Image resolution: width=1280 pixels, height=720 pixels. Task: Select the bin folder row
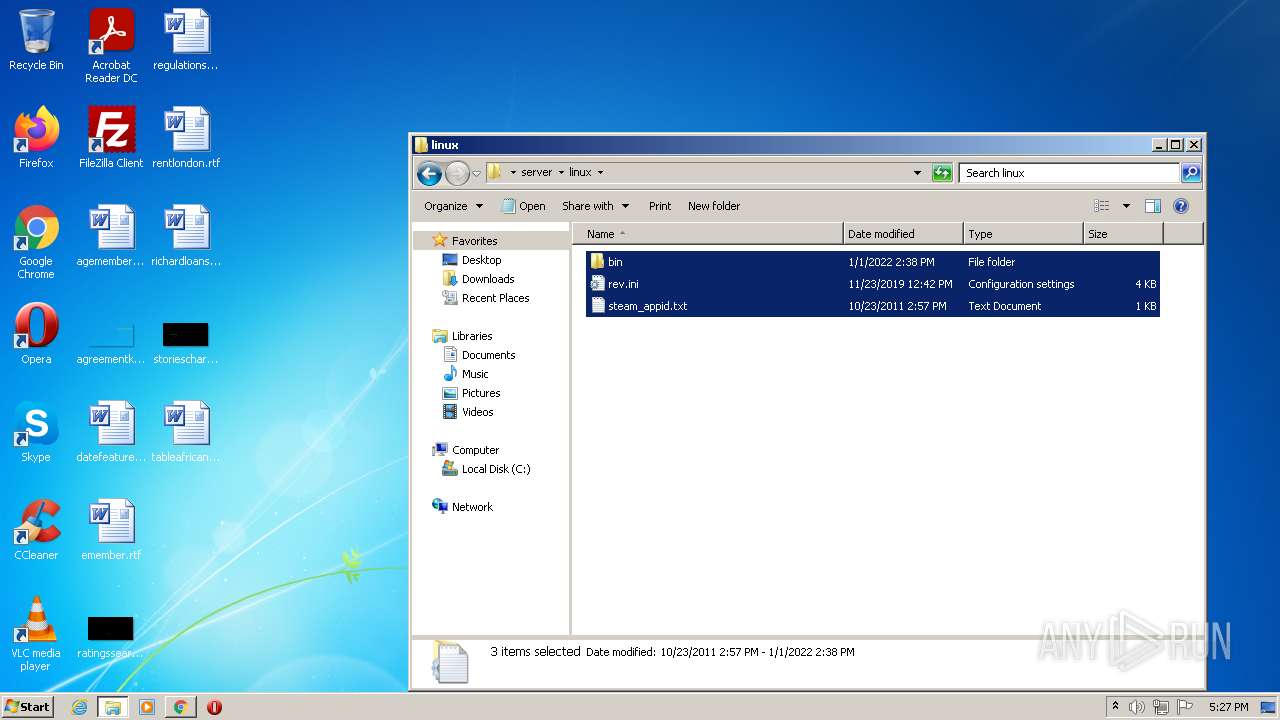point(873,262)
